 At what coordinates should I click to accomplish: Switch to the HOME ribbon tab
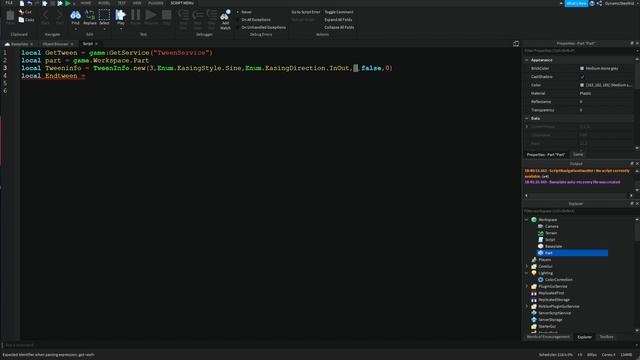pyautogui.click(x=86, y=3)
